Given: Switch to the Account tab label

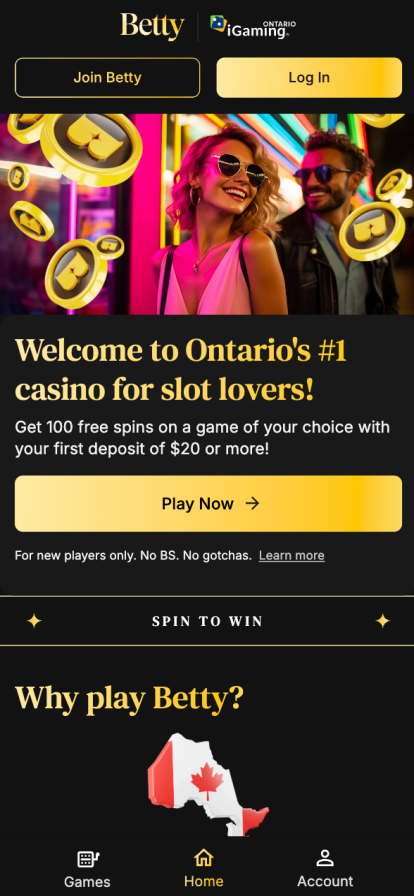Looking at the screenshot, I should [325, 881].
